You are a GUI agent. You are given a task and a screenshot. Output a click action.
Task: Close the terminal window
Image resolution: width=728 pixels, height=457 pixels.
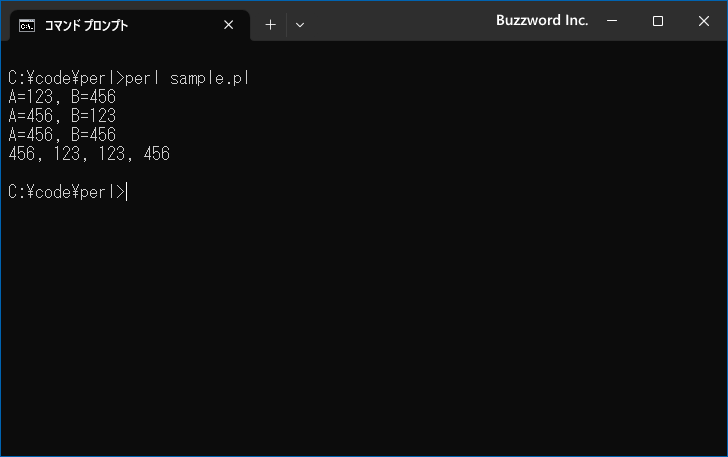704,21
